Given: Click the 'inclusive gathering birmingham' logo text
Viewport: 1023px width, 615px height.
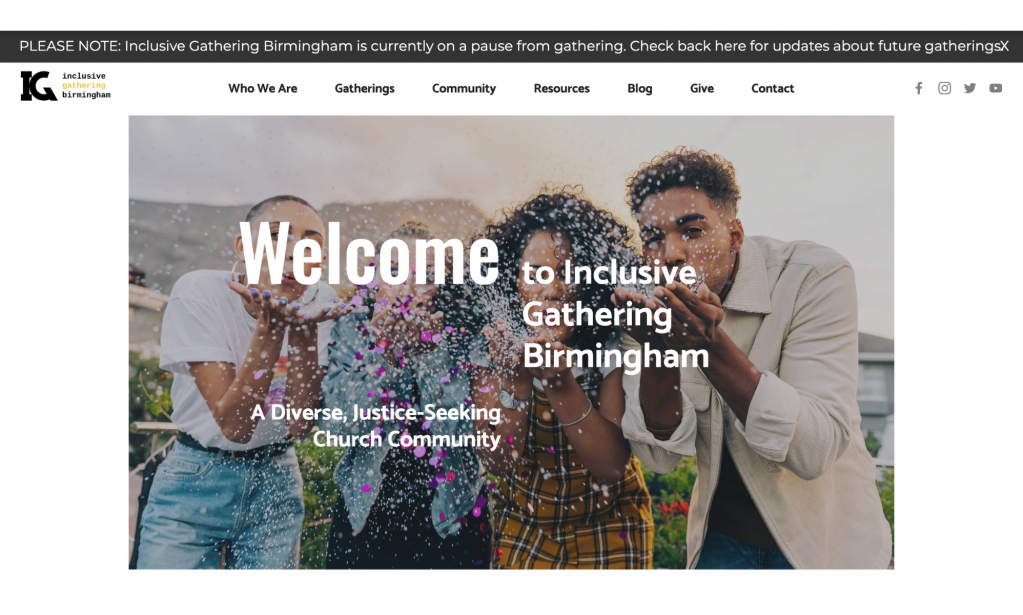Looking at the screenshot, I should (86, 85).
